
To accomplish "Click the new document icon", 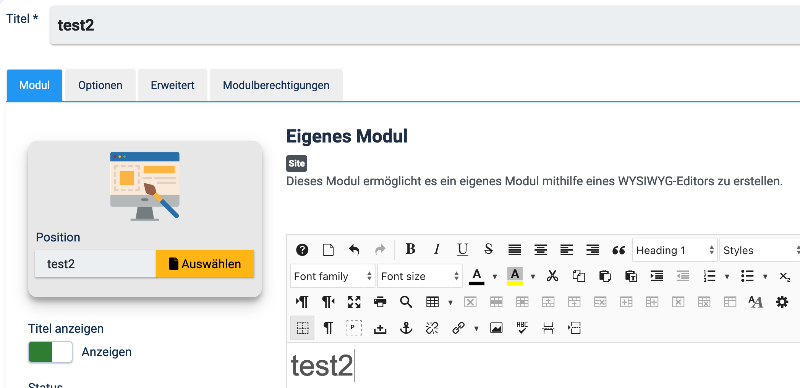I will (x=328, y=250).
